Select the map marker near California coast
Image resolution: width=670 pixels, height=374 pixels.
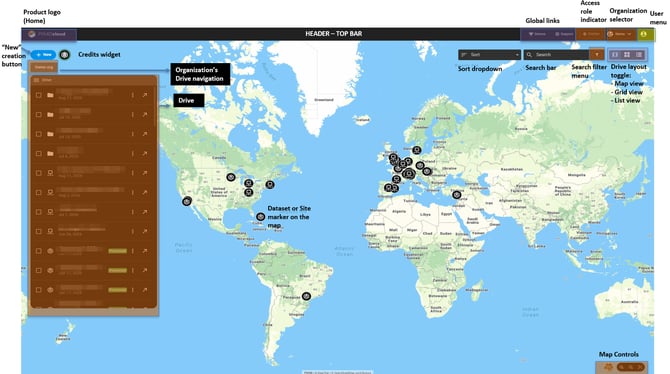[x=187, y=201]
